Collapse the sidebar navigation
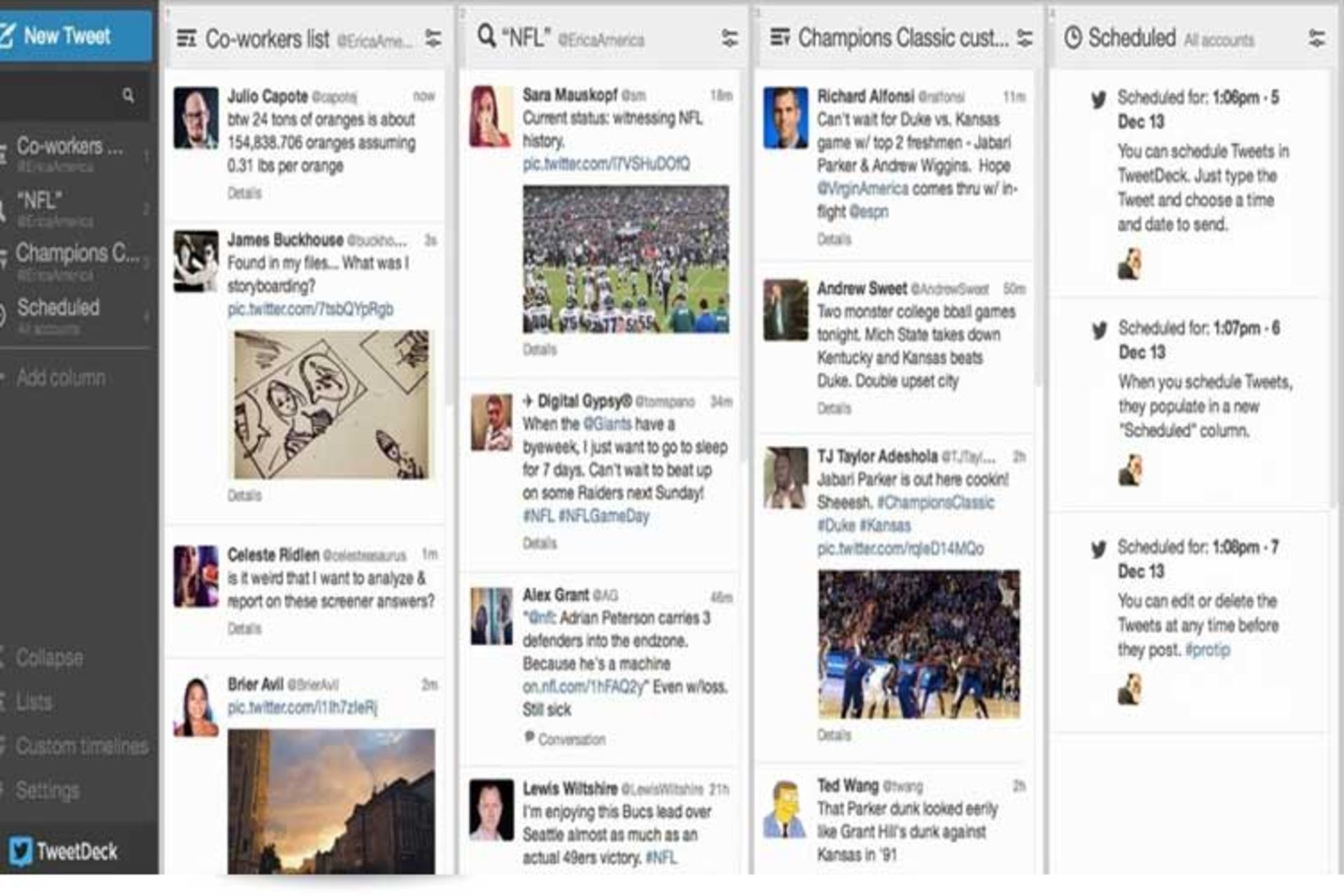Viewport: 1344px width, 896px height. 48,658
